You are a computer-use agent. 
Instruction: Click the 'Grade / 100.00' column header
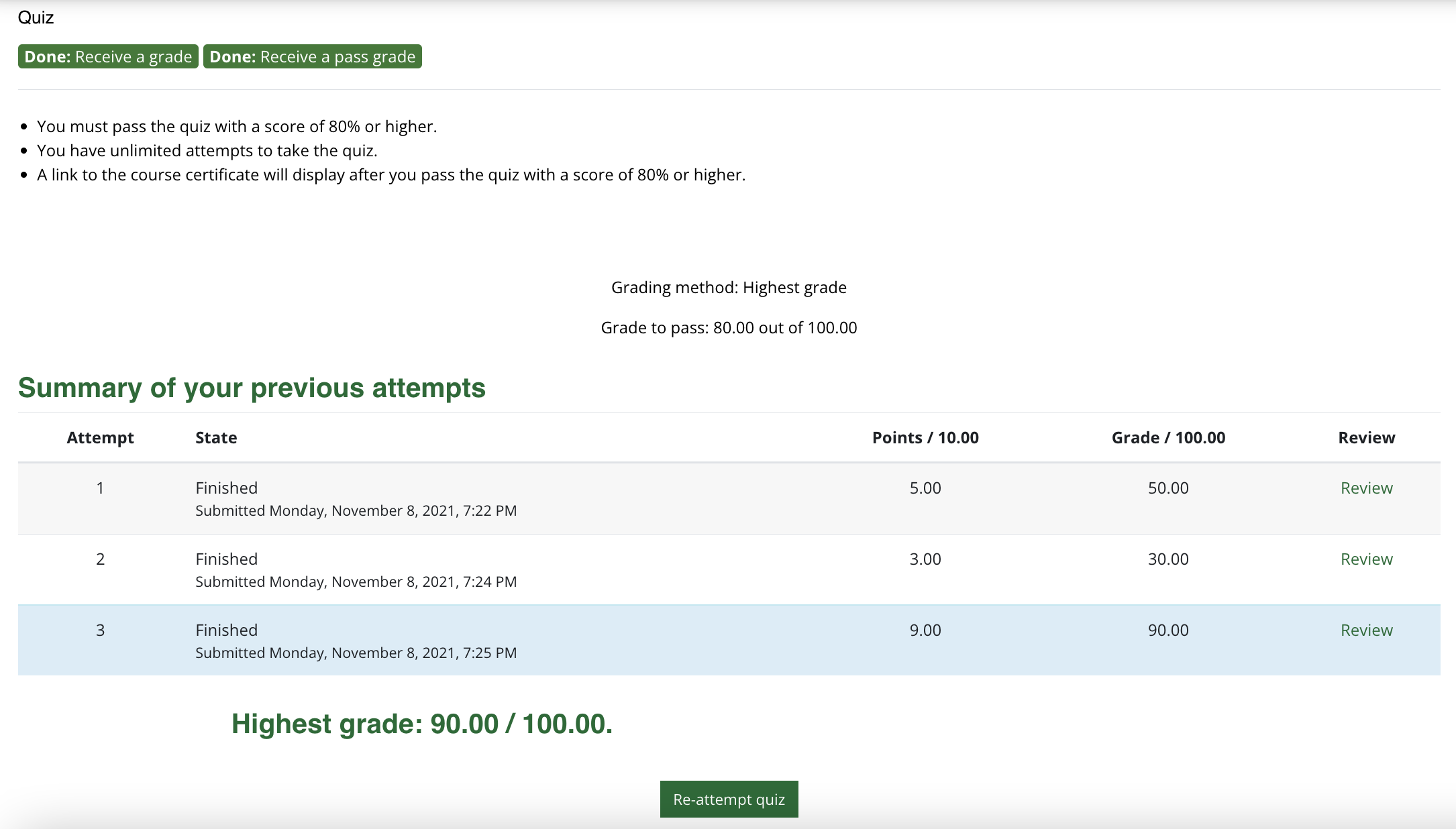1167,437
